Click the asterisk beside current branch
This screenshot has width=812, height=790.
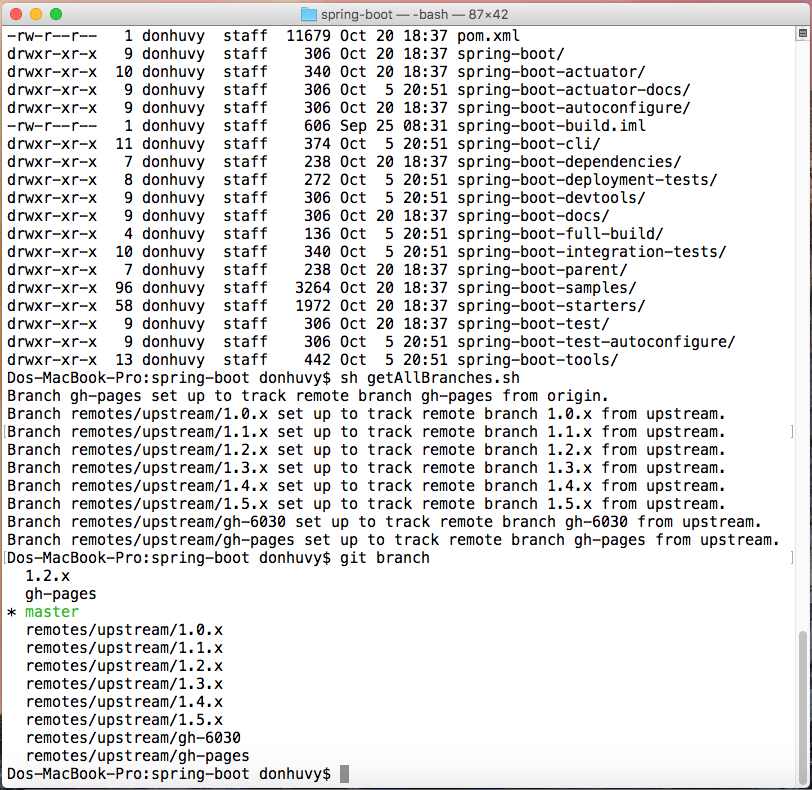pos(11,612)
